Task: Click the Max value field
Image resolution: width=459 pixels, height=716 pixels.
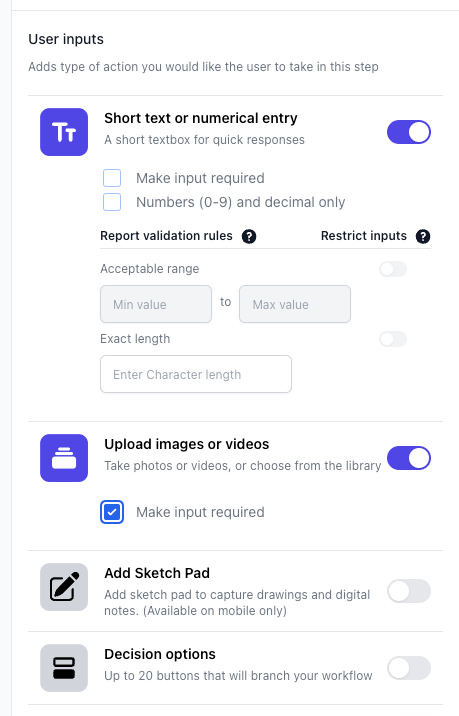Action: (x=295, y=304)
